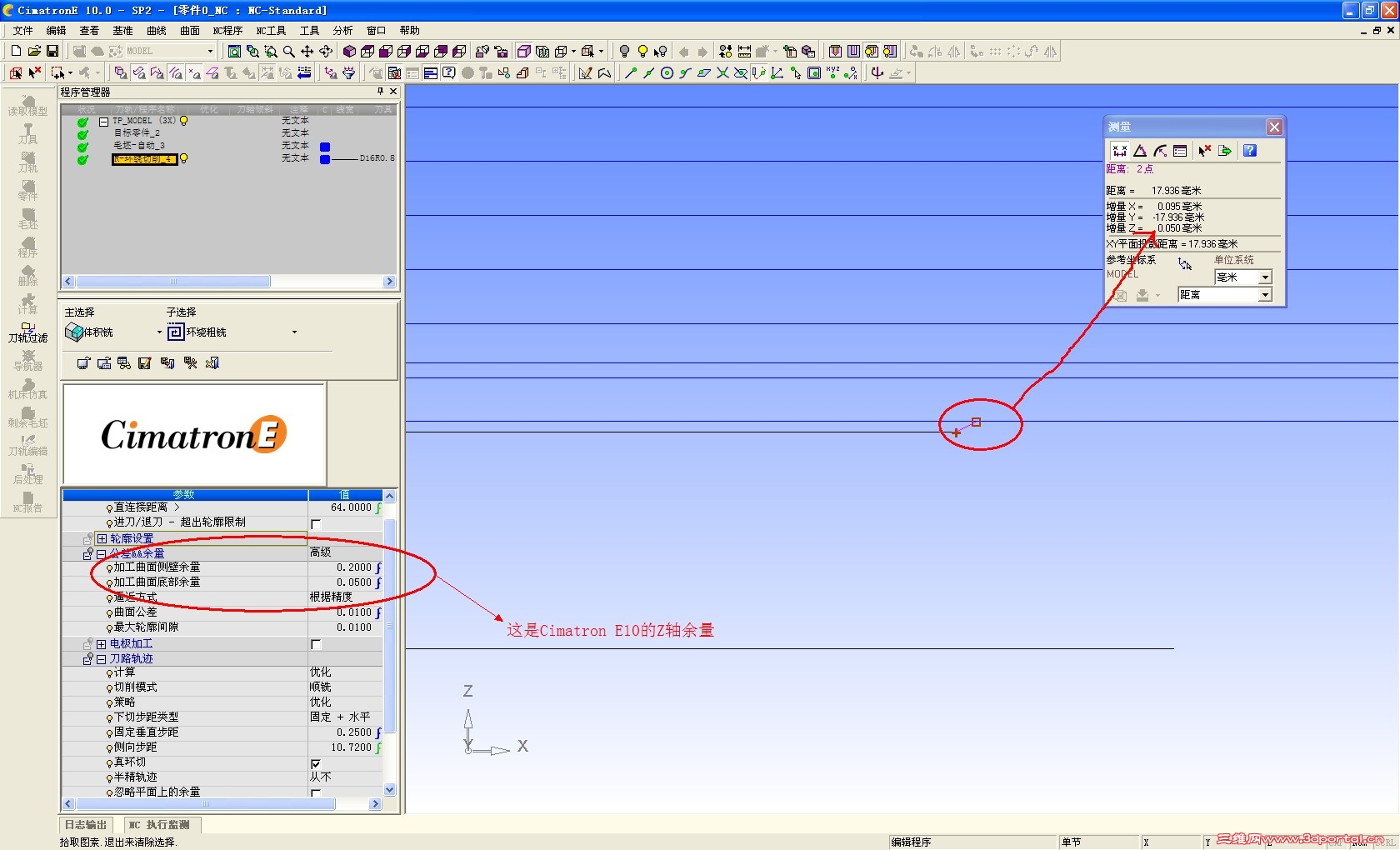Select the 目标零件_2 tree row

coord(137,133)
